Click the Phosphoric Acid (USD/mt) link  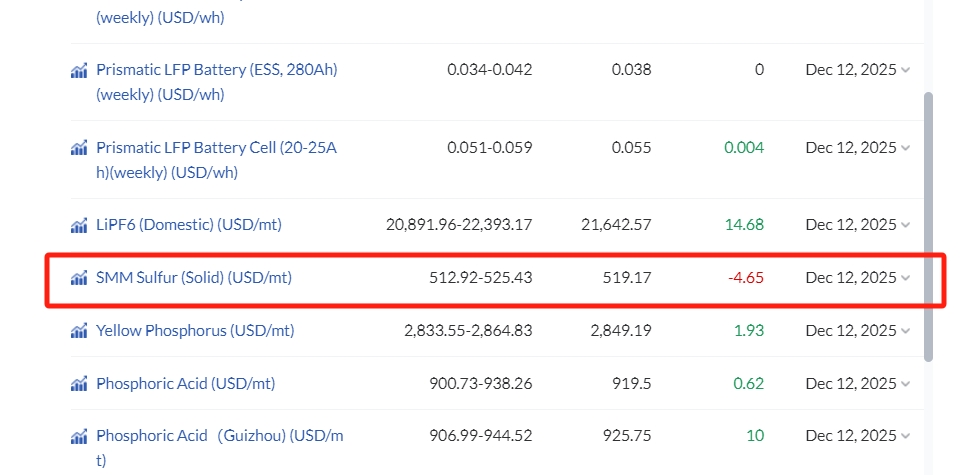[x=185, y=383]
